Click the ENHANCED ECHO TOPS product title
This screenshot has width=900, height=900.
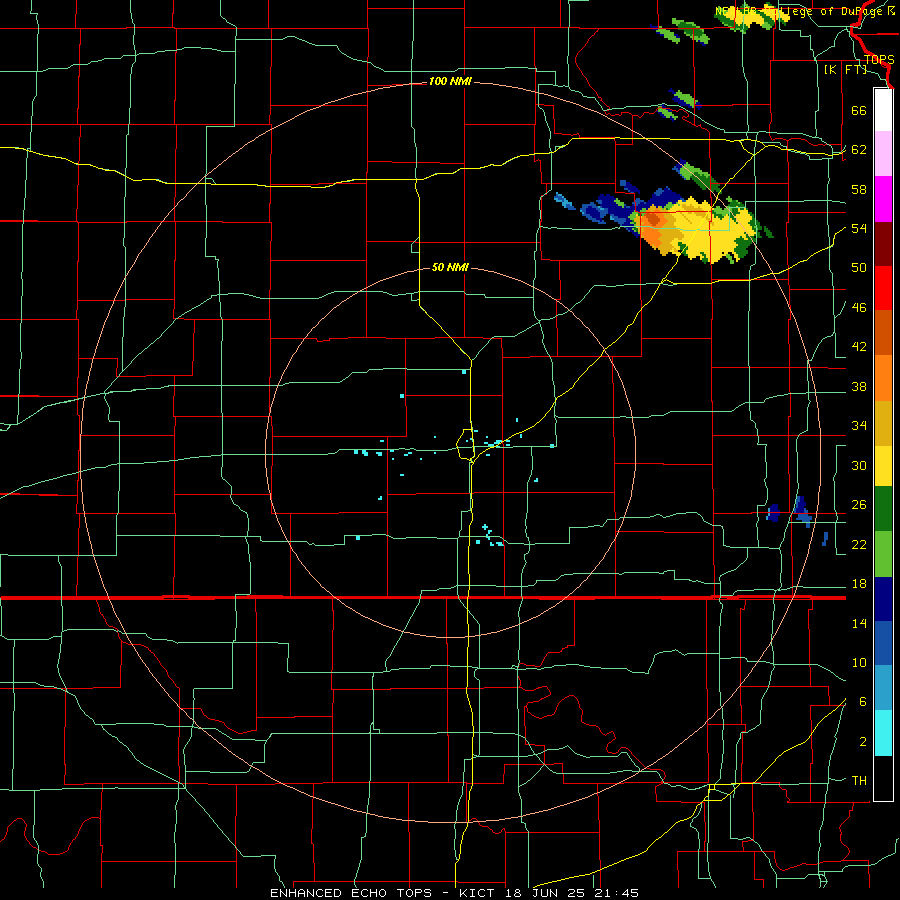(x=351, y=893)
